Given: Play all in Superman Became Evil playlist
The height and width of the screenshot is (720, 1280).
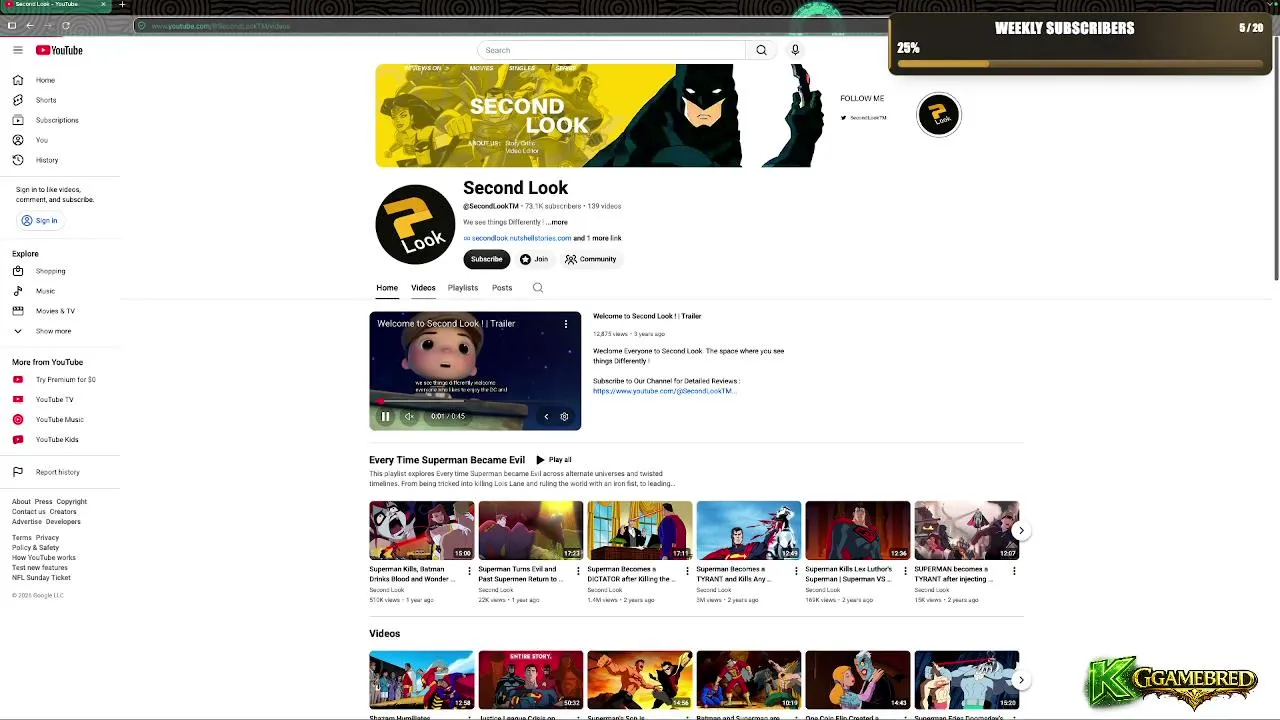Looking at the screenshot, I should pyautogui.click(x=553, y=460).
